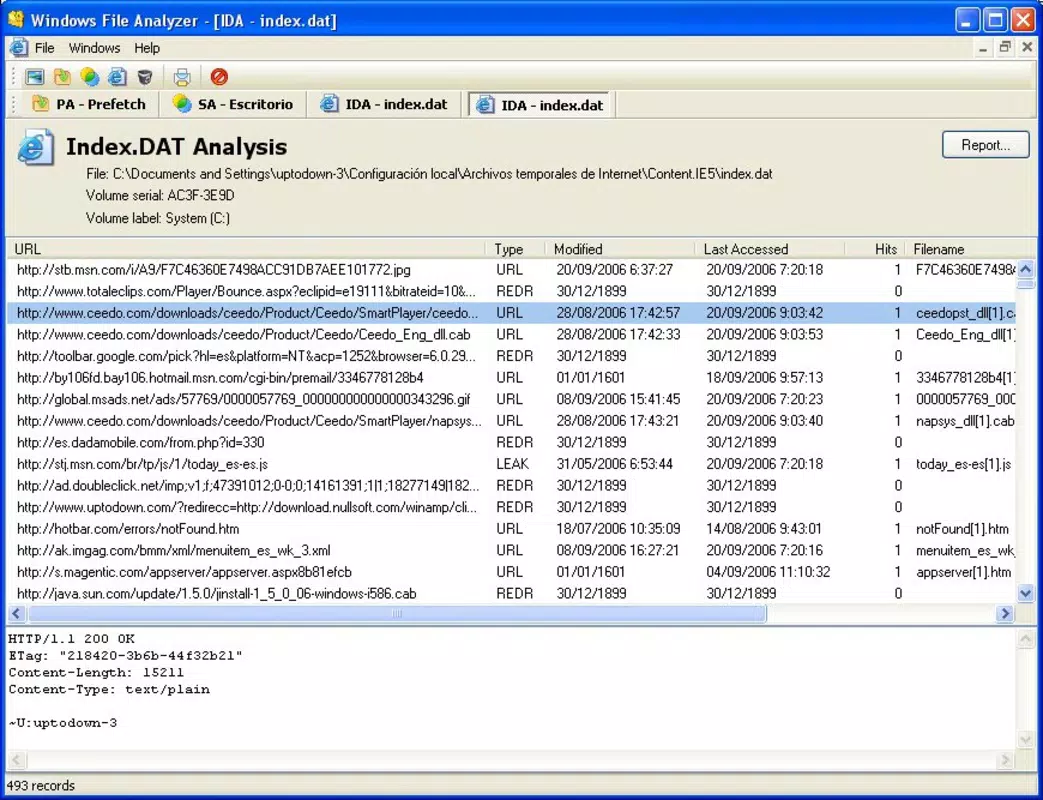The image size is (1043, 800).
Task: Click the file path line under Index.DAT Analysis
Action: 429,174
